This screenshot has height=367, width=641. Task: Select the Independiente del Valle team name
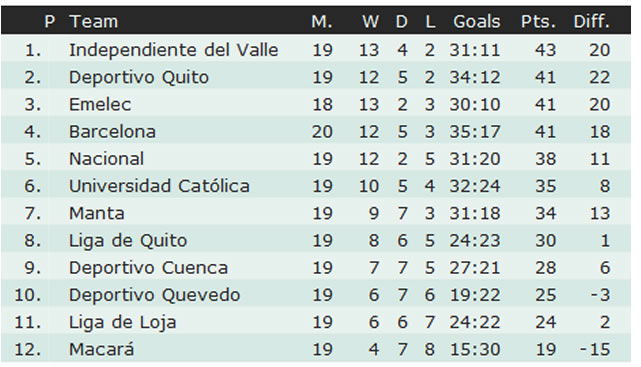click(174, 50)
